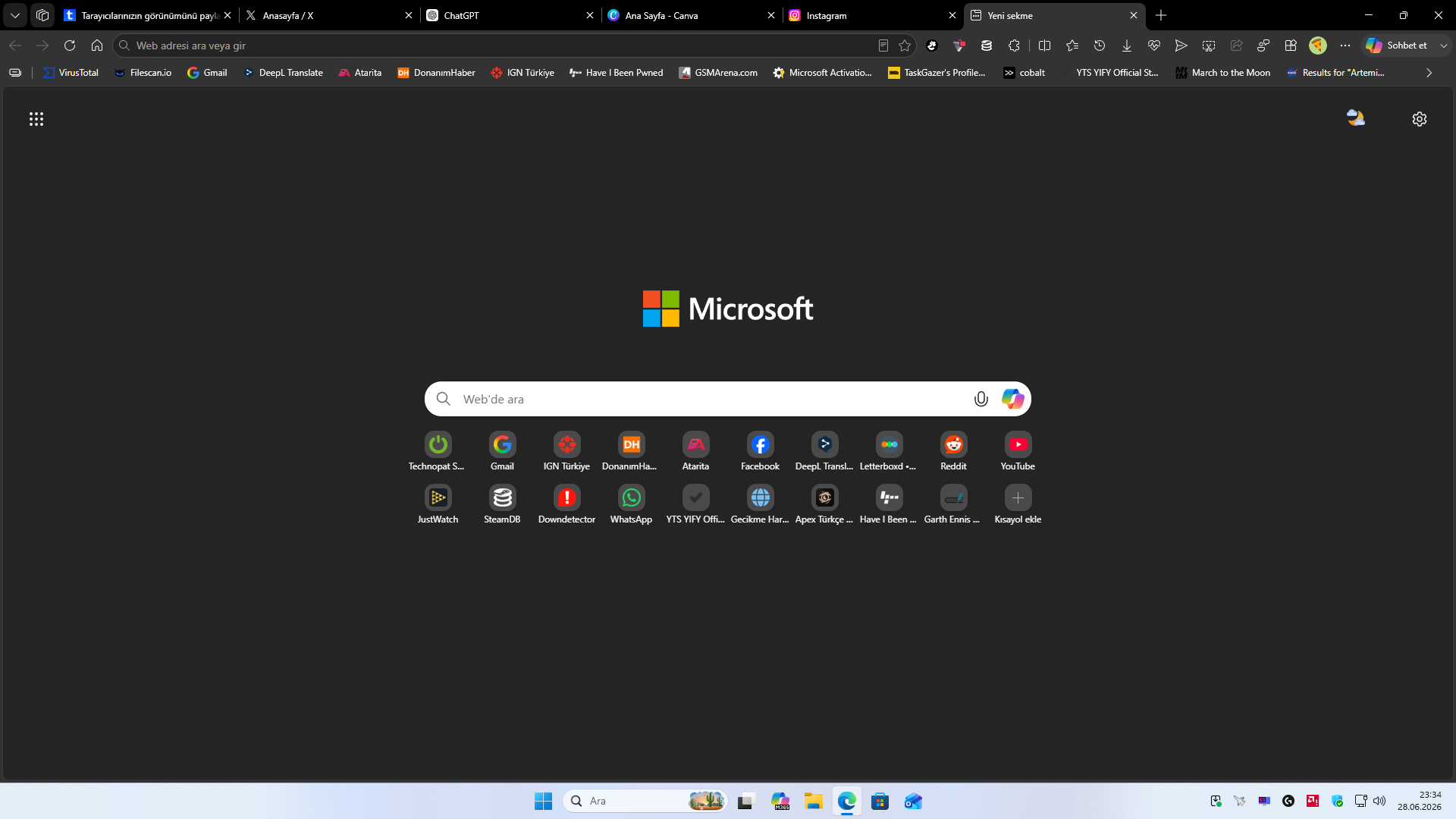Screen dimensions: 1456x819
Task: Expand the tab search dropdown arrow
Action: [x=15, y=15]
